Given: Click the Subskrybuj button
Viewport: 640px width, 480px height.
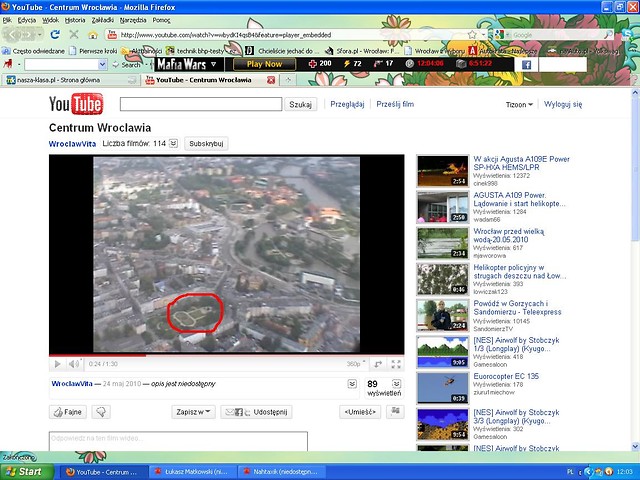Looking at the screenshot, I should pos(206,144).
